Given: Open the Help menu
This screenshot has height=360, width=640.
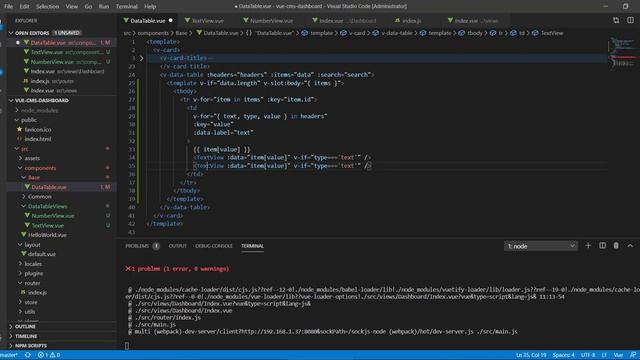Looking at the screenshot, I should [x=150, y=7].
